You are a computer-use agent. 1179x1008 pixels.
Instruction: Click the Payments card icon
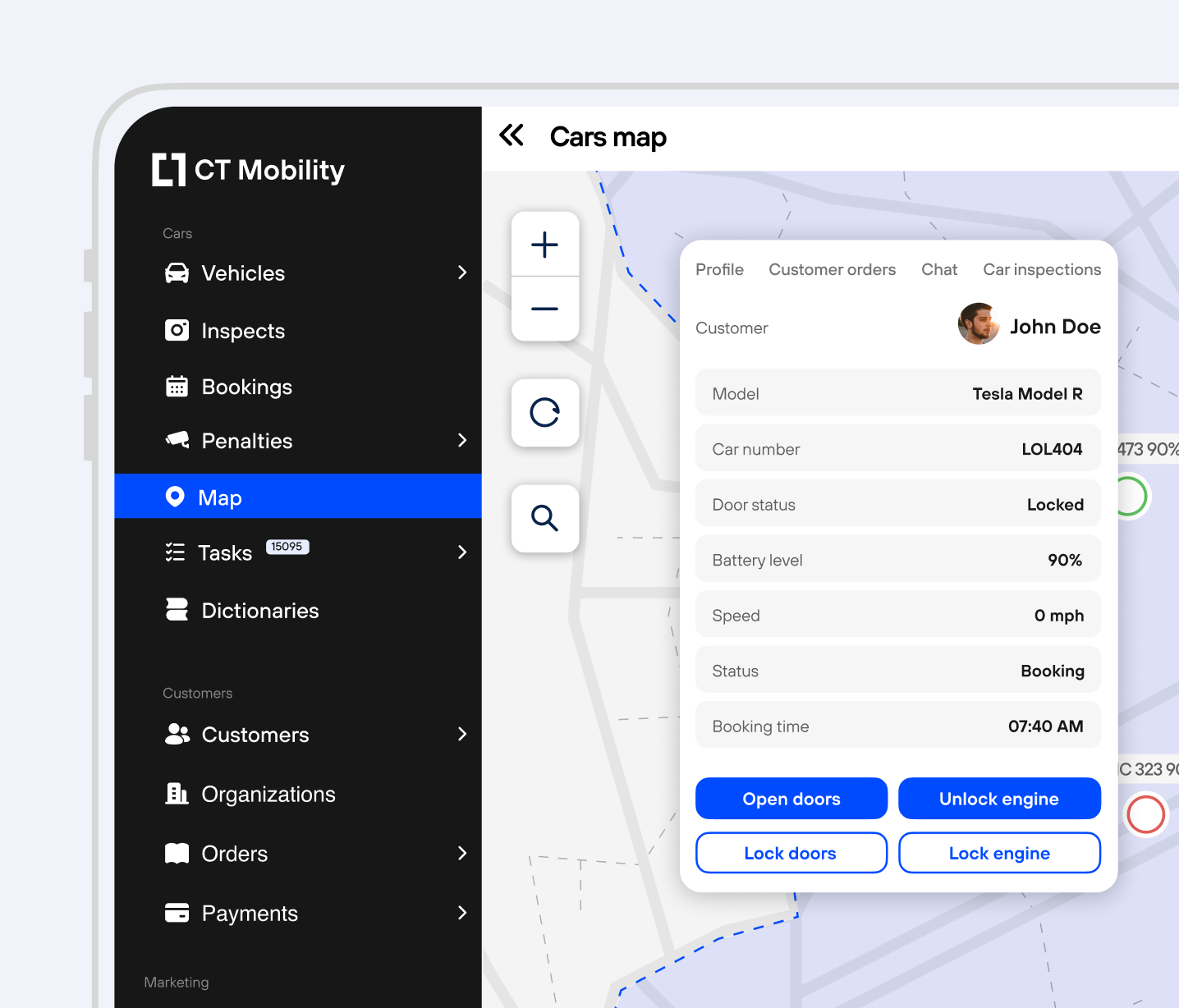pyautogui.click(x=177, y=913)
